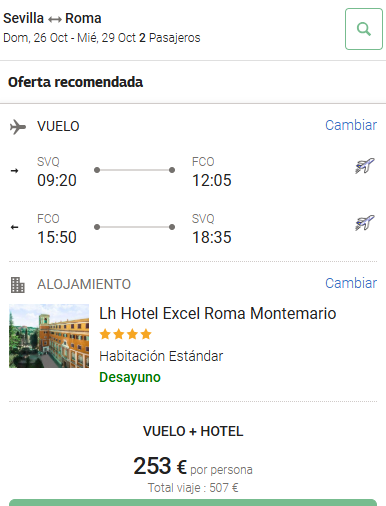Open Lh Hotel Excel Roma Montemario thumbnail

pyautogui.click(x=49, y=336)
